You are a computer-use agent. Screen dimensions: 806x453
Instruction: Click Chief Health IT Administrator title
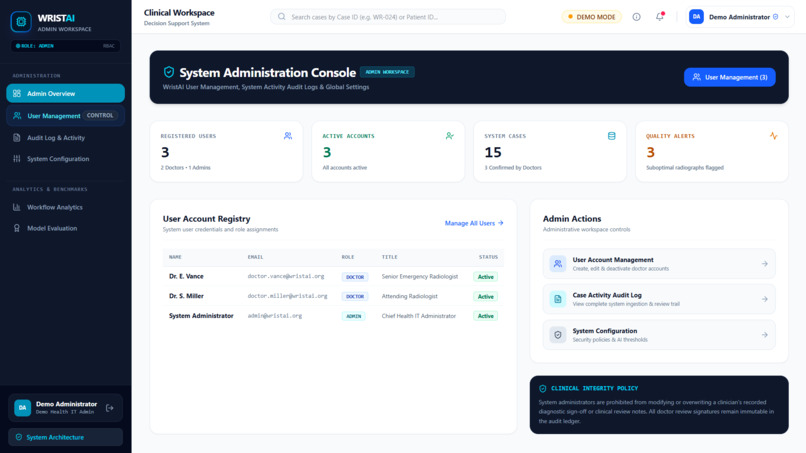point(418,316)
